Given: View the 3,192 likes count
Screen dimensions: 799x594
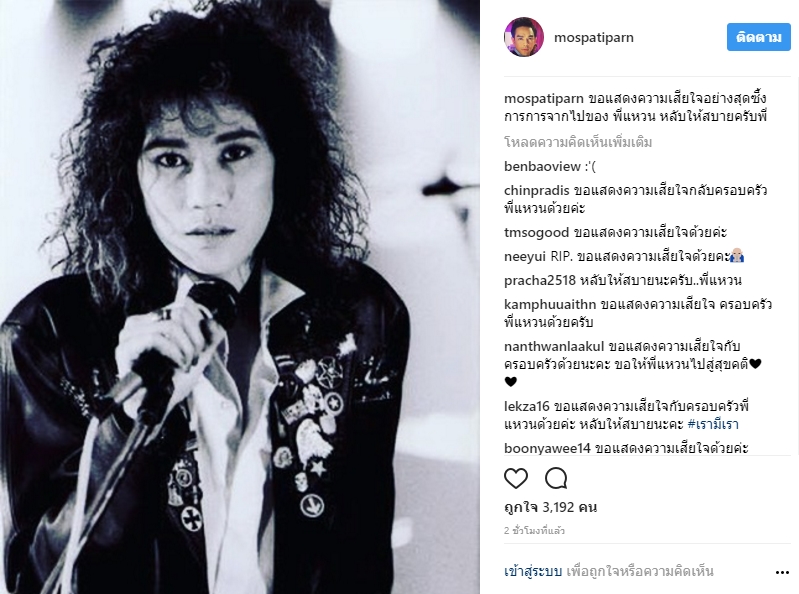Looking at the screenshot, I should tap(551, 507).
